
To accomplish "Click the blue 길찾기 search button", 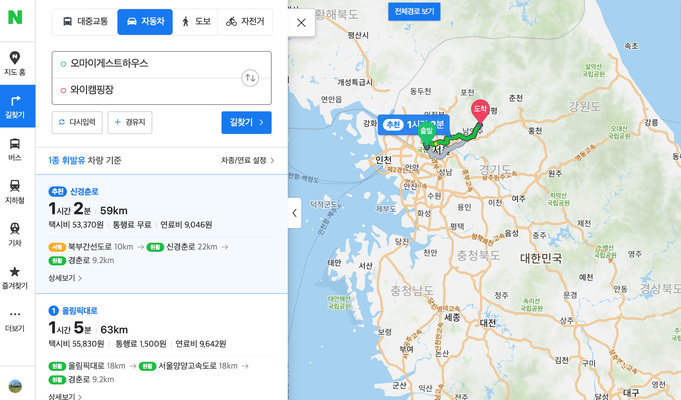I will click(246, 122).
